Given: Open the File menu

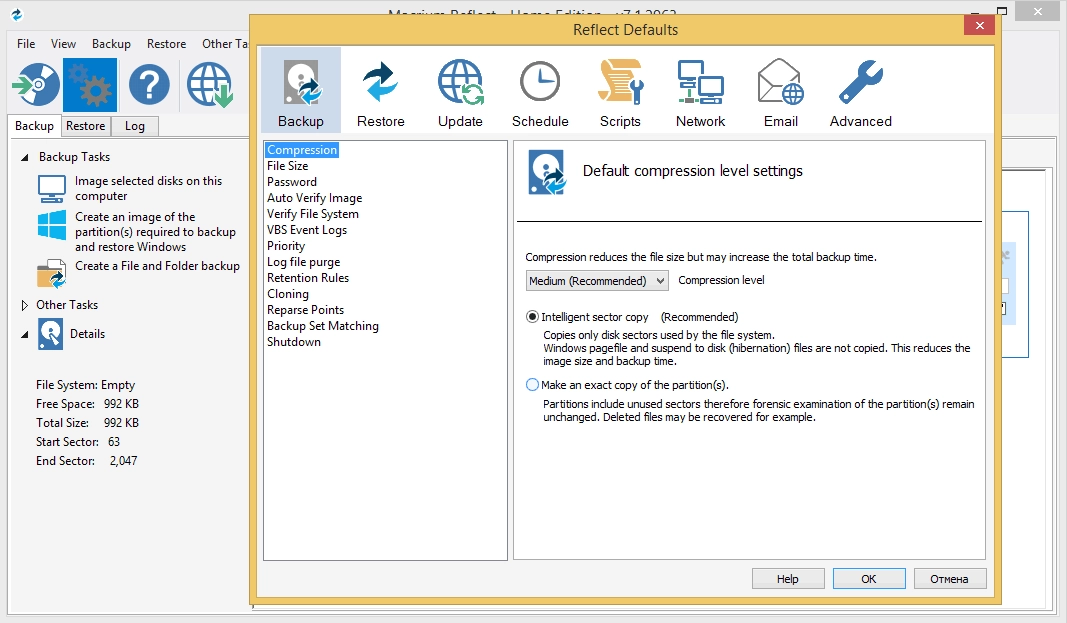Looking at the screenshot, I should point(26,44).
